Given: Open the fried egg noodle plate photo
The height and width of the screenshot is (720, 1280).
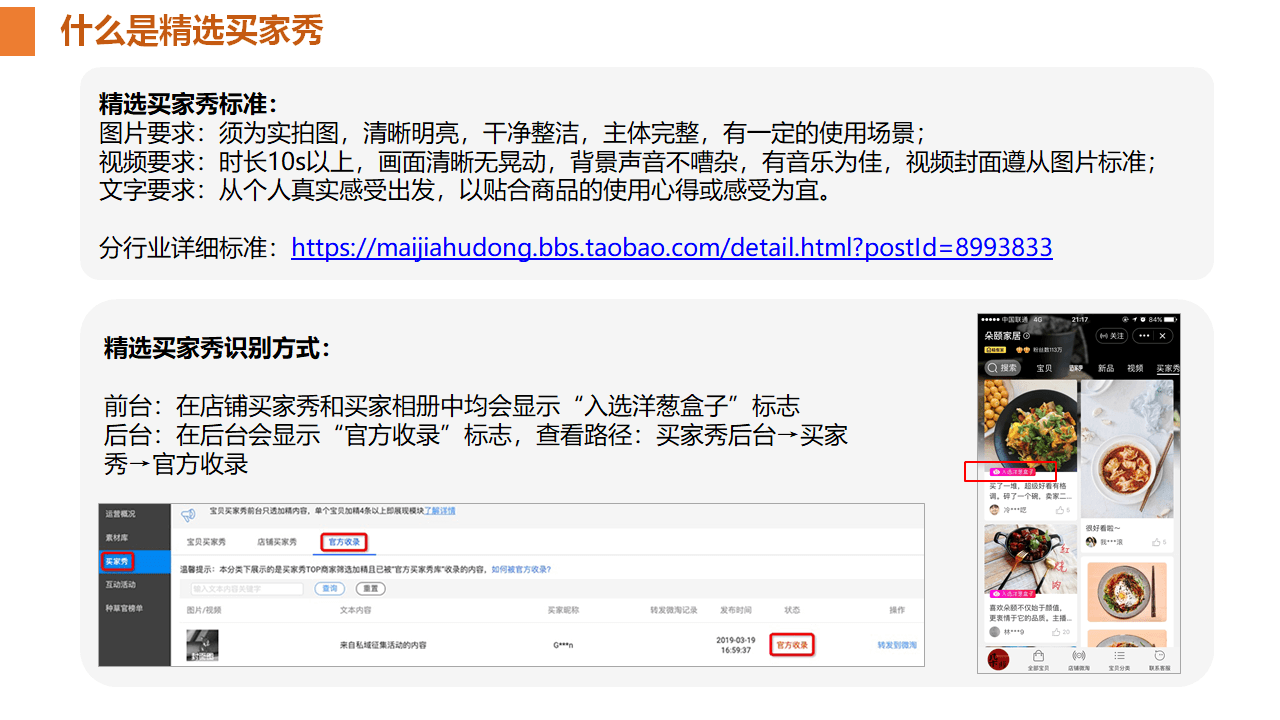Looking at the screenshot, I should [x=1127, y=591].
